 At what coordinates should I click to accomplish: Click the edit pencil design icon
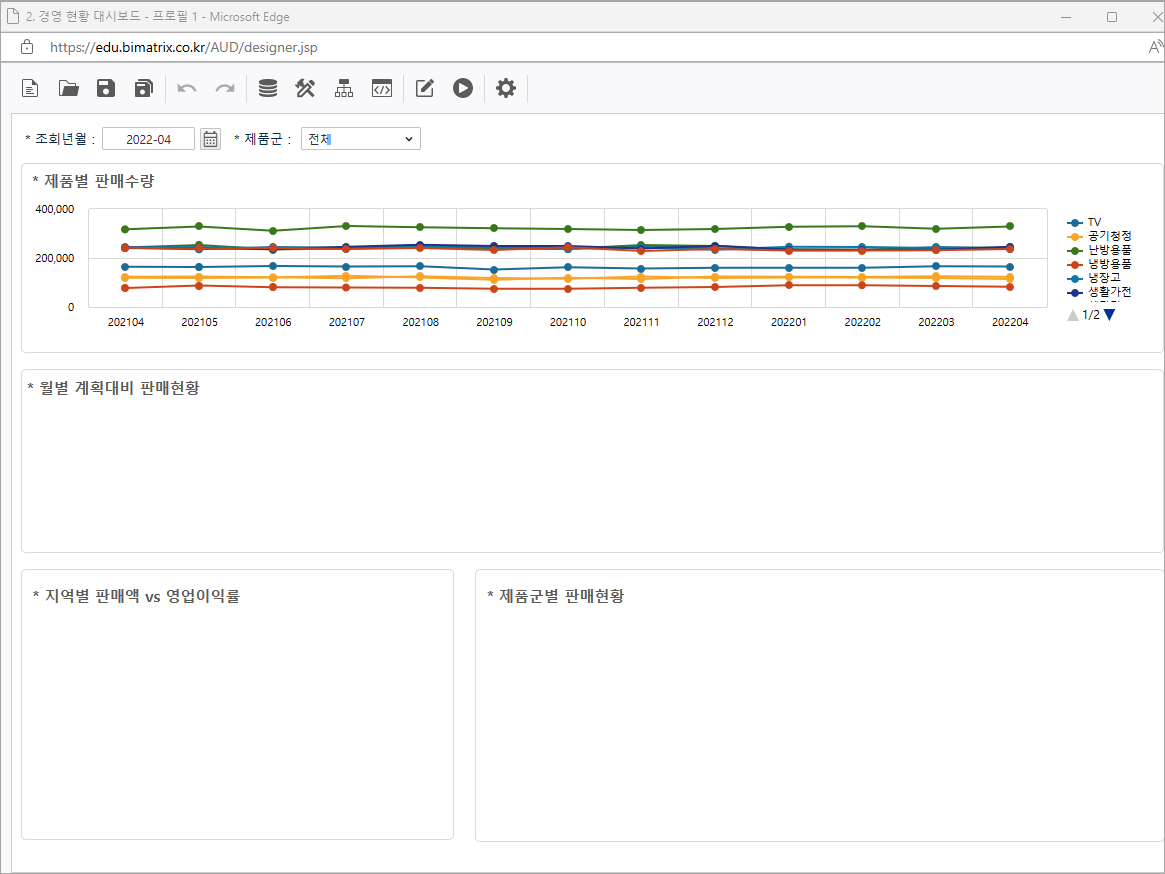point(425,88)
